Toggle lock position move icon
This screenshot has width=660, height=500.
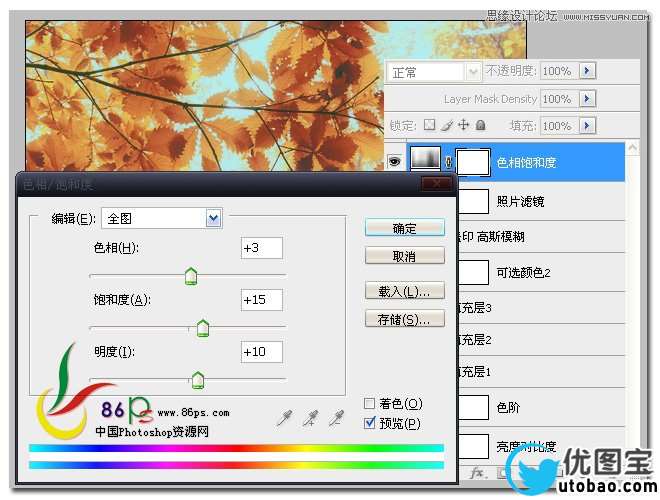pos(463,125)
